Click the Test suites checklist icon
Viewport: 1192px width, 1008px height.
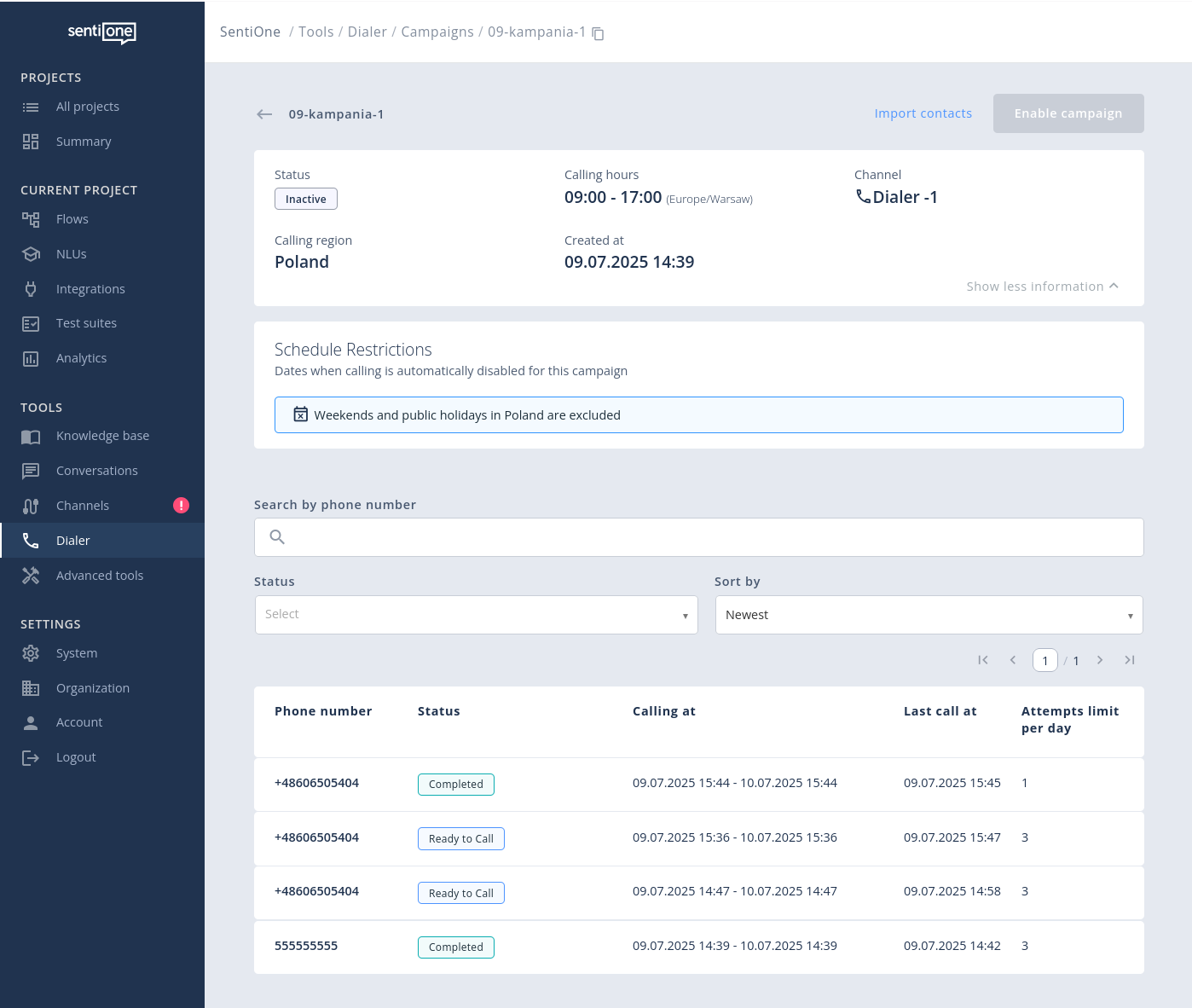click(x=31, y=324)
